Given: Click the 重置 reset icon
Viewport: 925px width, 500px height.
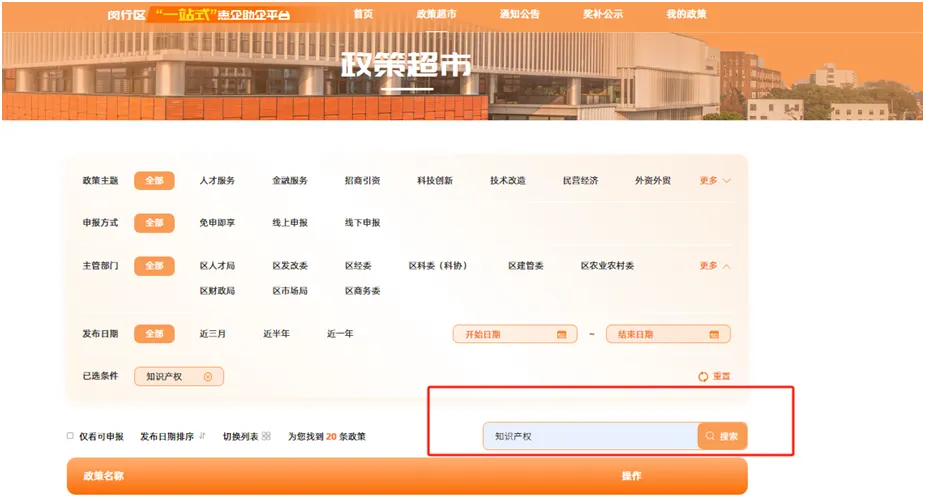Looking at the screenshot, I should pyautogui.click(x=703, y=376).
